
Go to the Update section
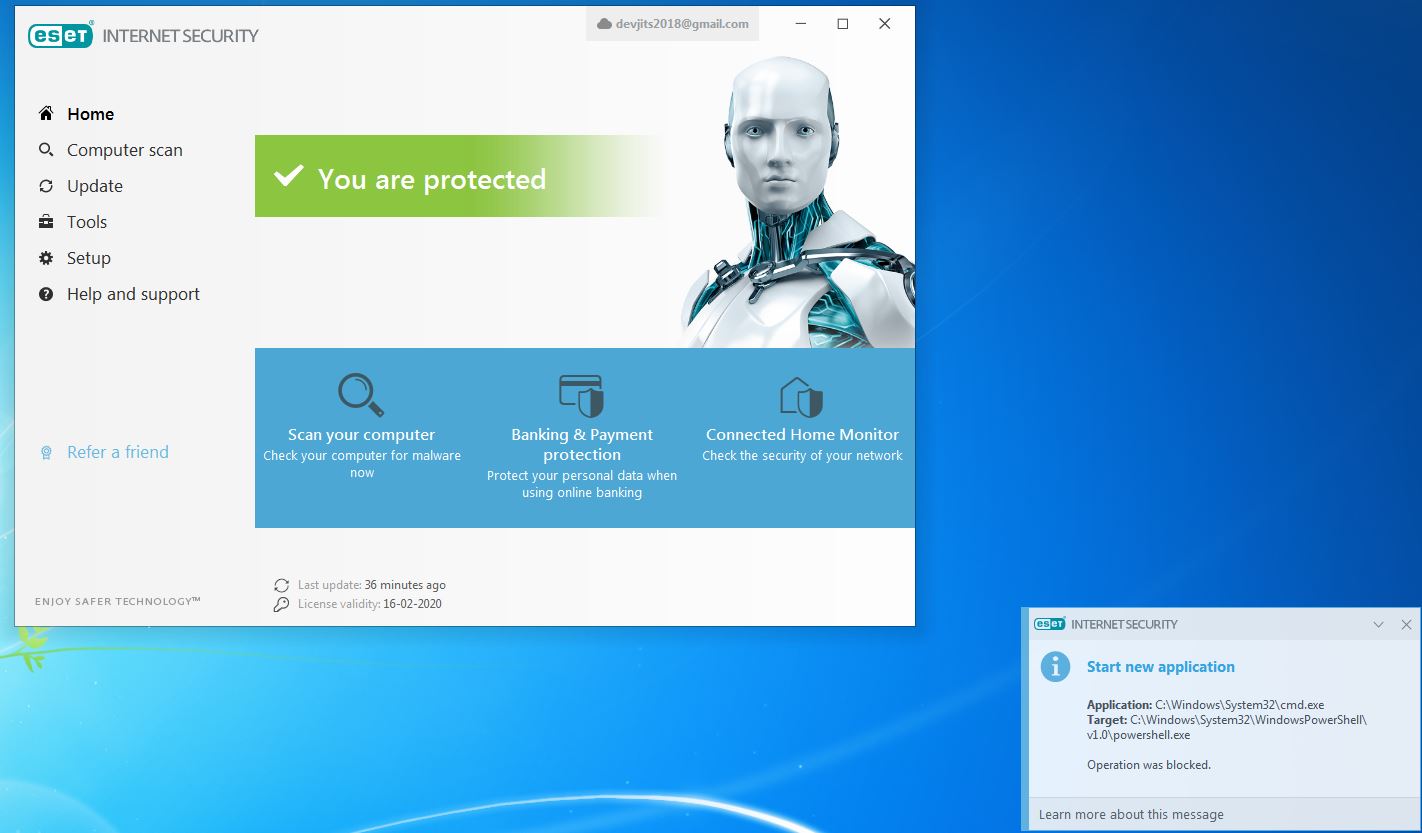[x=94, y=186]
